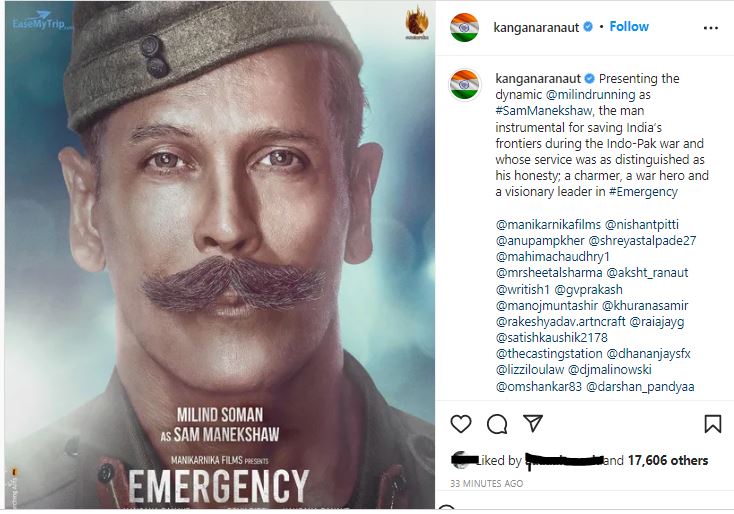This screenshot has width=734, height=514.
Task: Click the verified badge next to header username
Action: coord(587,27)
